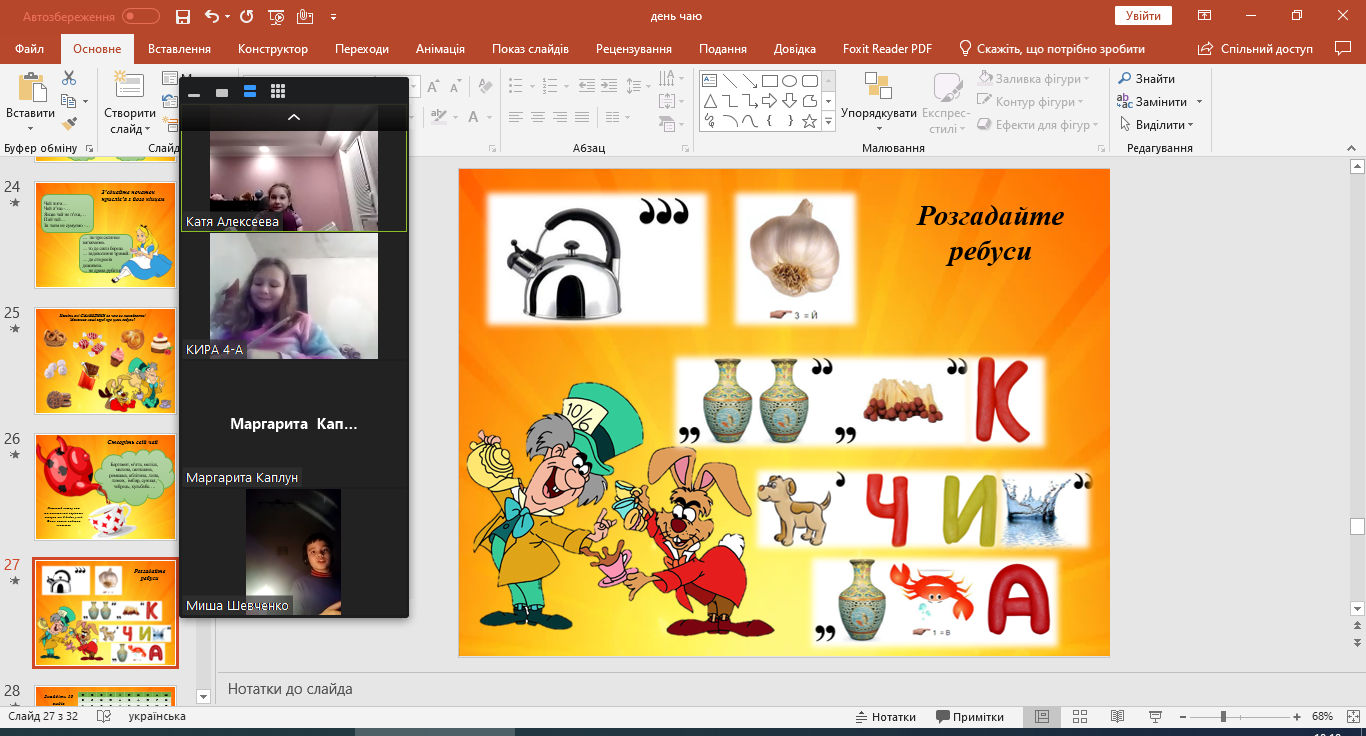1366x736 pixels.
Task: Open the Показ слайдів tab
Action: pos(530,49)
